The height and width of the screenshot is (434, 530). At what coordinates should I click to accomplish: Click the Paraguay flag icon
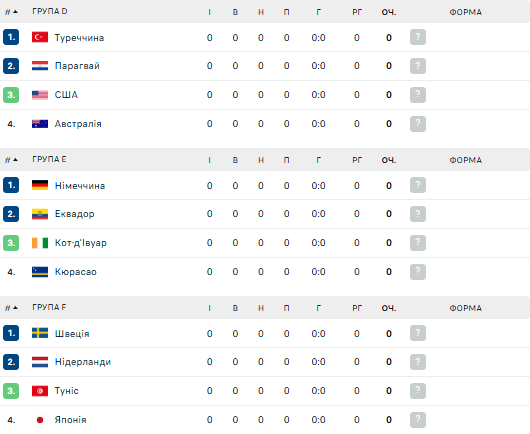coord(40,66)
